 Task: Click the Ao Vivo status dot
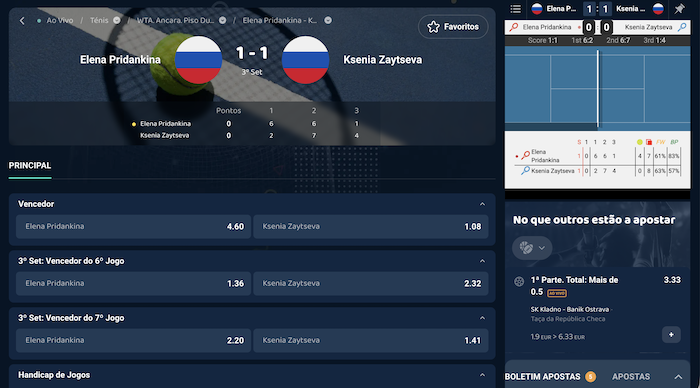pos(39,21)
